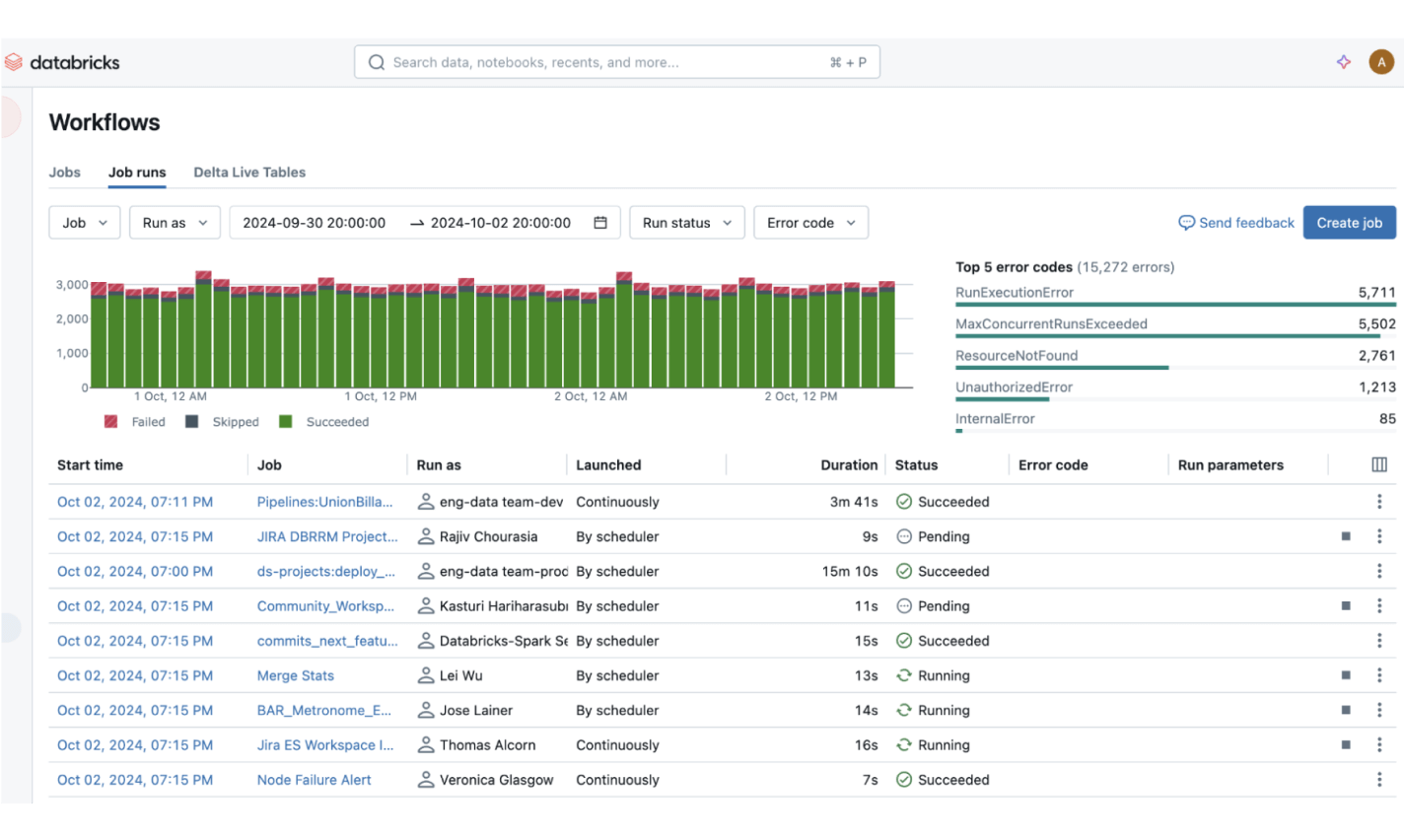
Task: Stop the JIRA DBRRM Project run
Action: click(x=1346, y=536)
